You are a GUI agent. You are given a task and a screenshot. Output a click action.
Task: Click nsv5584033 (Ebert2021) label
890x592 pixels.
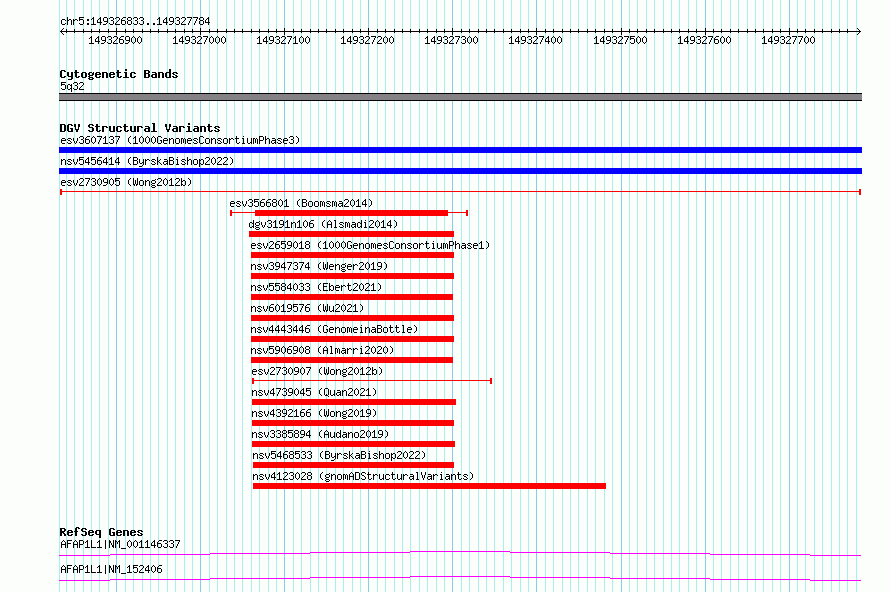coord(316,287)
